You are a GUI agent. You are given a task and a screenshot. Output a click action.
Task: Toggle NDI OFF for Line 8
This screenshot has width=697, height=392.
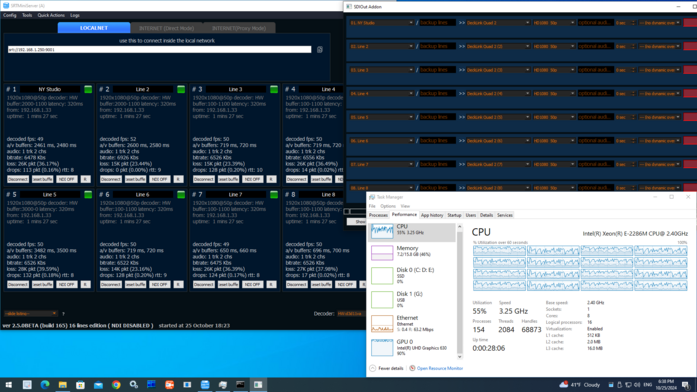click(x=345, y=284)
